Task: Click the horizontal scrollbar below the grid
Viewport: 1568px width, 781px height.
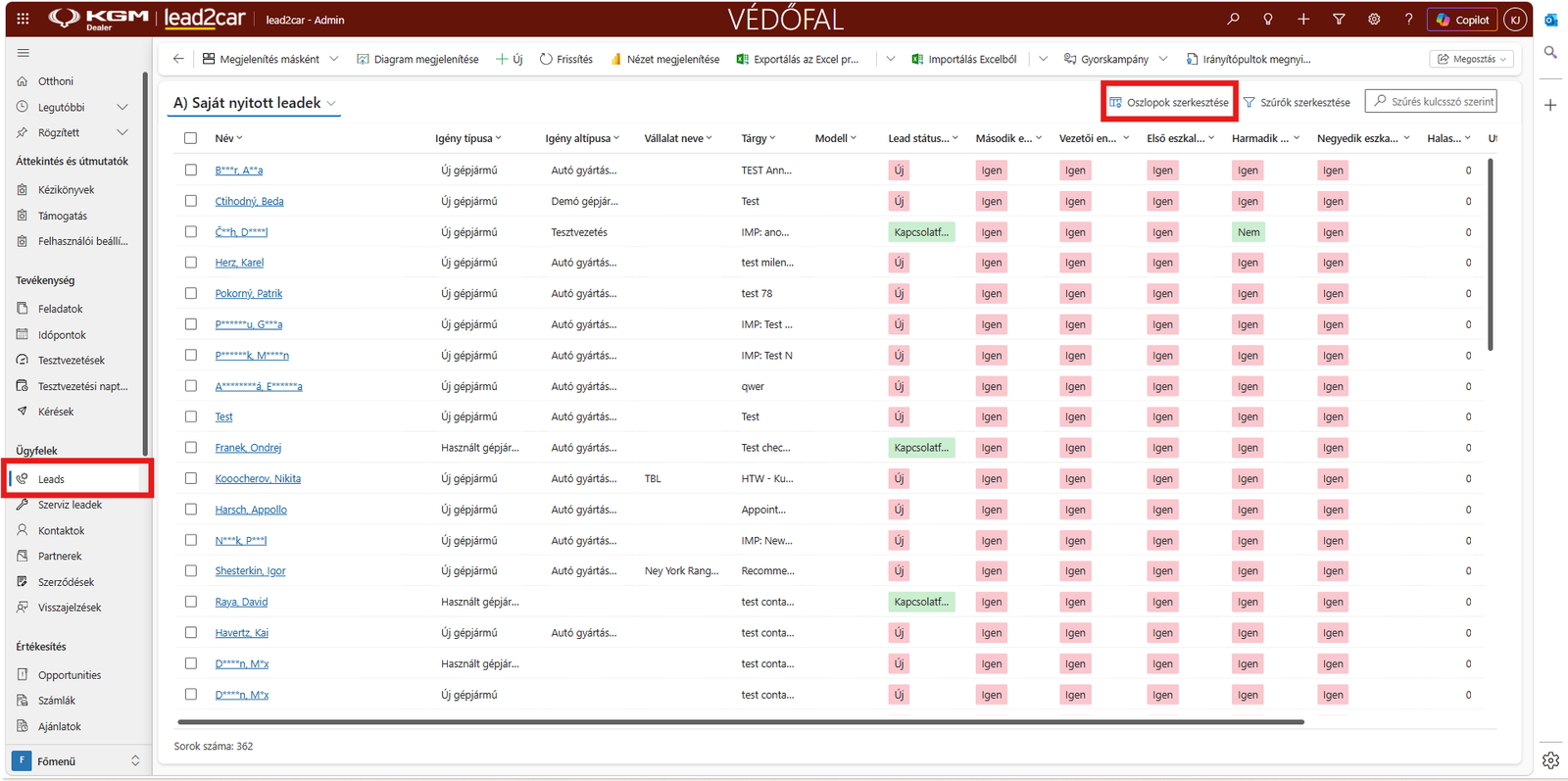Action: click(740, 722)
